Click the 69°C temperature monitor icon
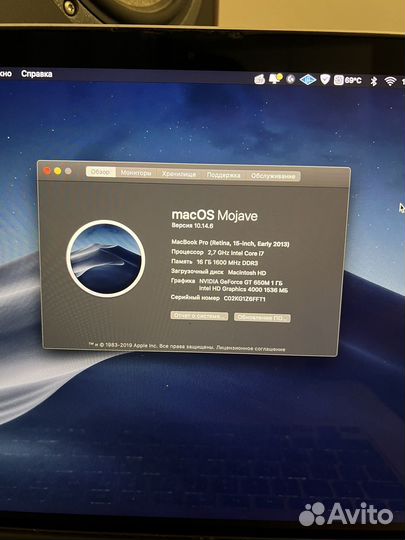The width and height of the screenshot is (405, 540). pyautogui.click(x=348, y=80)
